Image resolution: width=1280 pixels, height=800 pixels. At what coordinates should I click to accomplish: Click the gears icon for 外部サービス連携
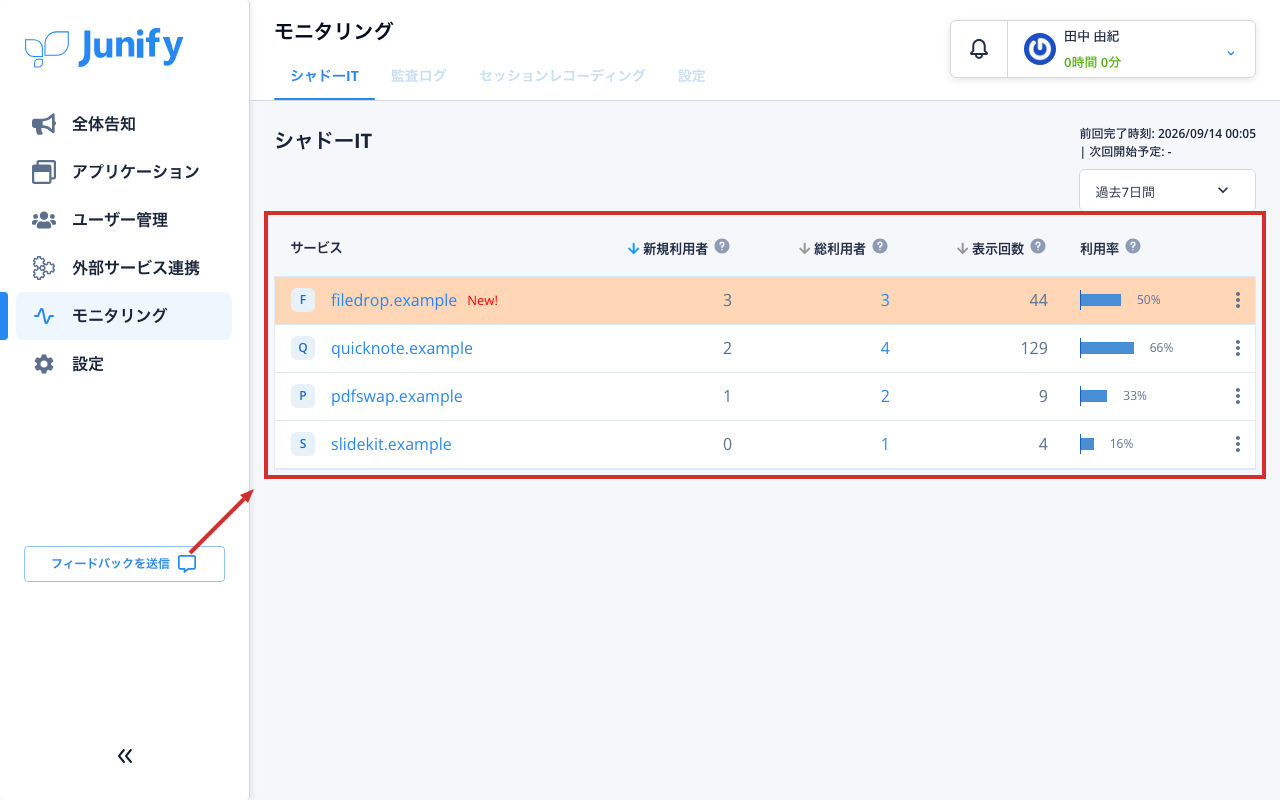click(x=44, y=268)
